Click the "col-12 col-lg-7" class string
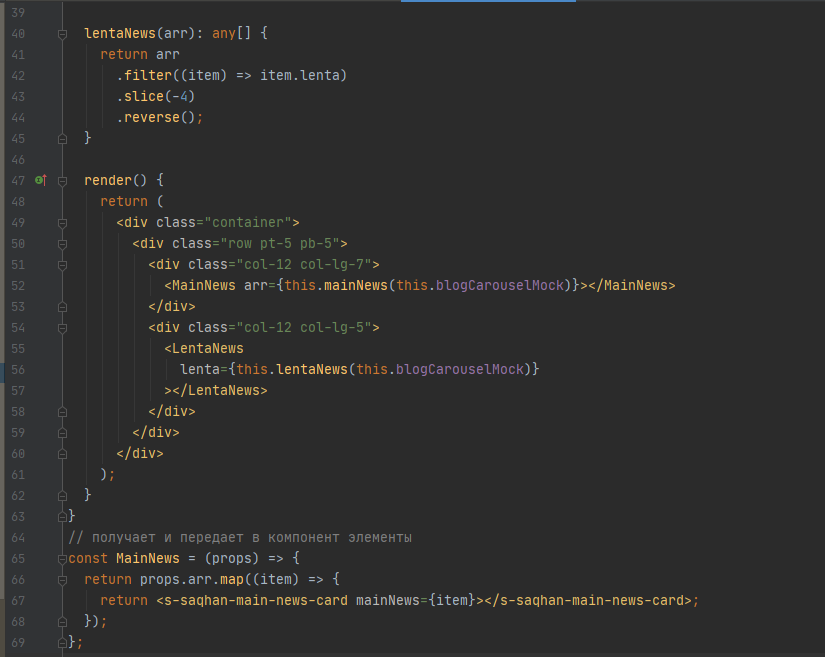Image resolution: width=825 pixels, height=657 pixels. click(x=304, y=265)
